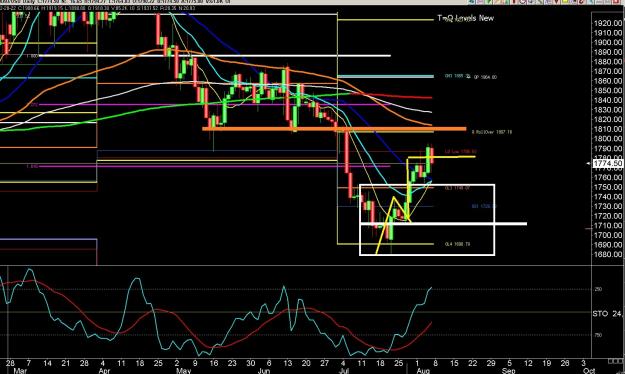Click the 1750.00 price axis label

(608, 187)
